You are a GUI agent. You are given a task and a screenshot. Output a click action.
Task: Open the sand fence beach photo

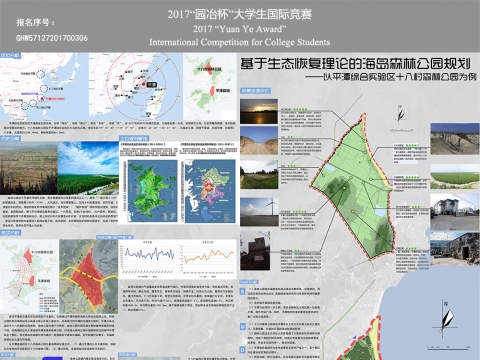[x=455, y=139]
